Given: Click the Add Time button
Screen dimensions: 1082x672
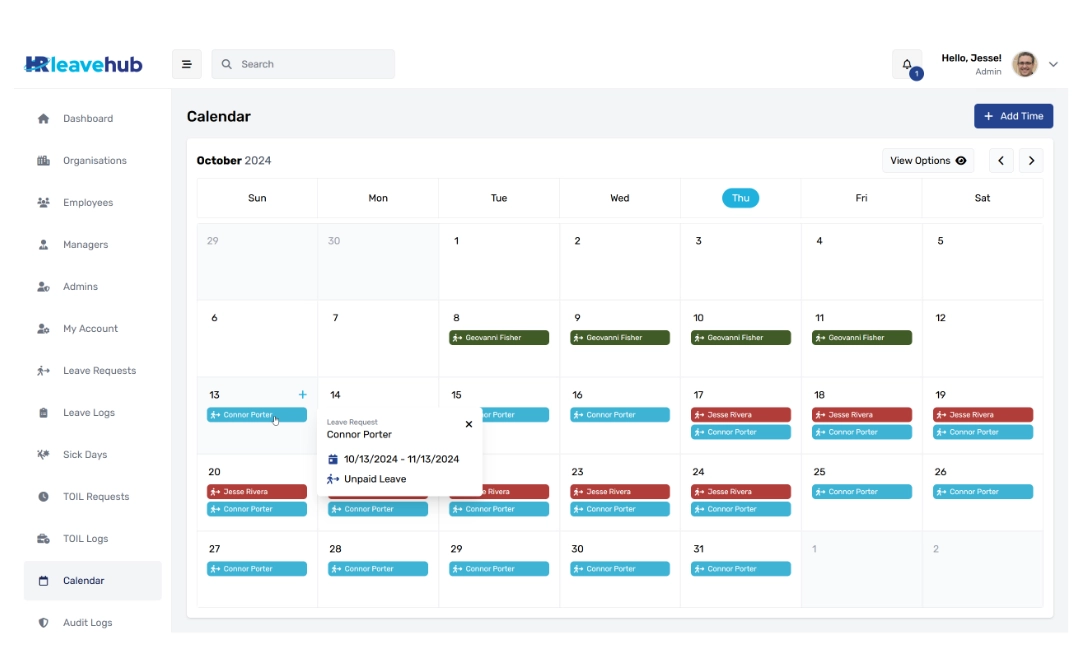Looking at the screenshot, I should [x=1013, y=116].
